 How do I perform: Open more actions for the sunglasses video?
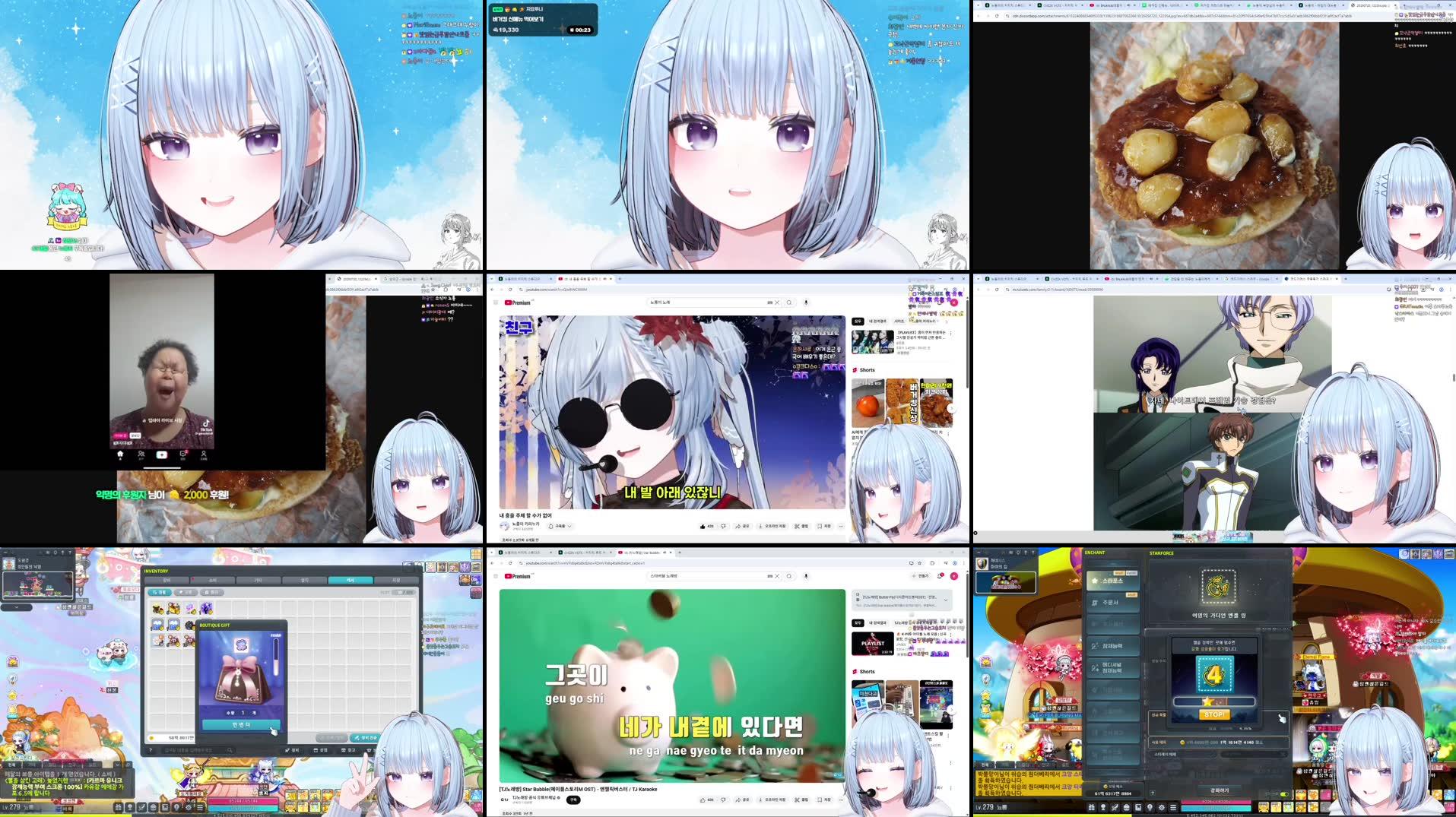click(x=841, y=526)
